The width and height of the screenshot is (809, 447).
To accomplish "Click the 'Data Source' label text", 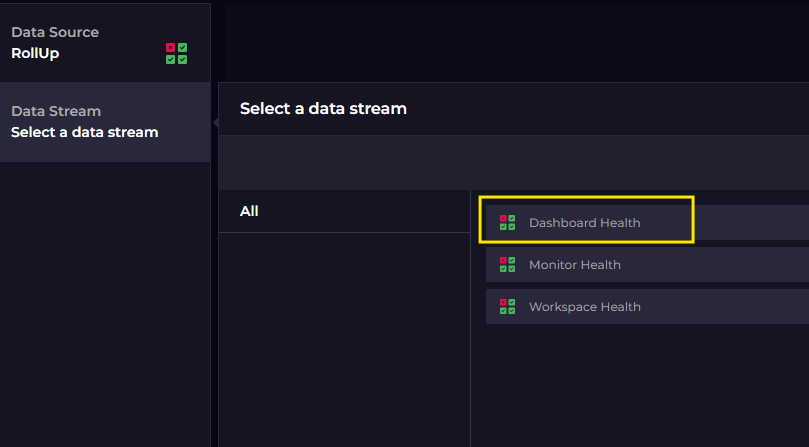I will tap(55, 32).
